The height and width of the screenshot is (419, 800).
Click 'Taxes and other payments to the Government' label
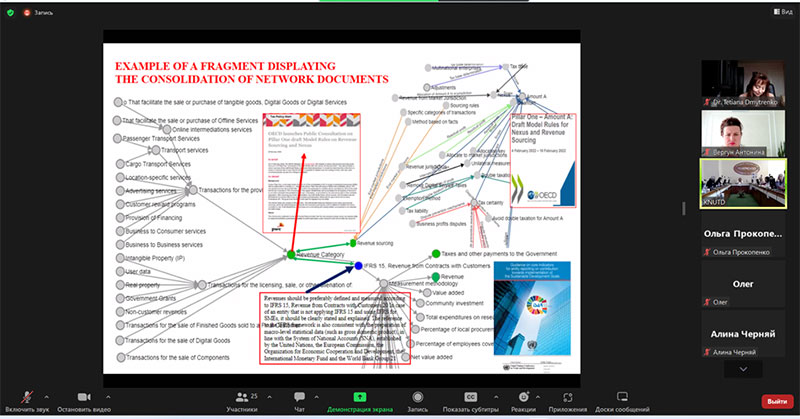(x=499, y=254)
